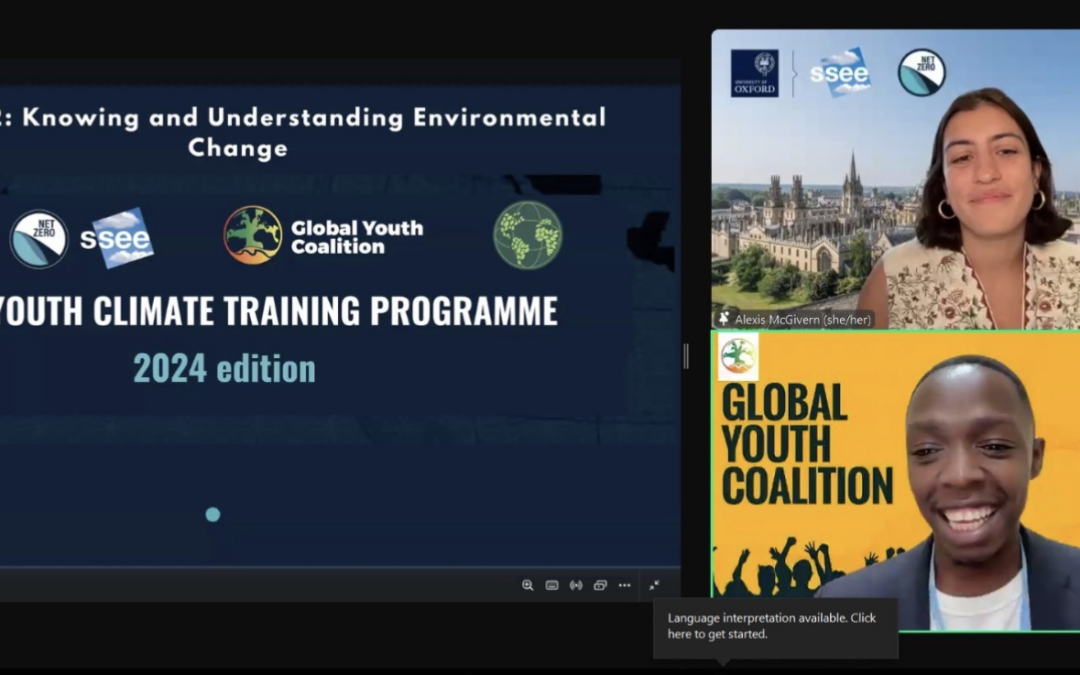
Task: Click the small tree logo in the yellow tile corner
Action: pyautogui.click(x=738, y=357)
